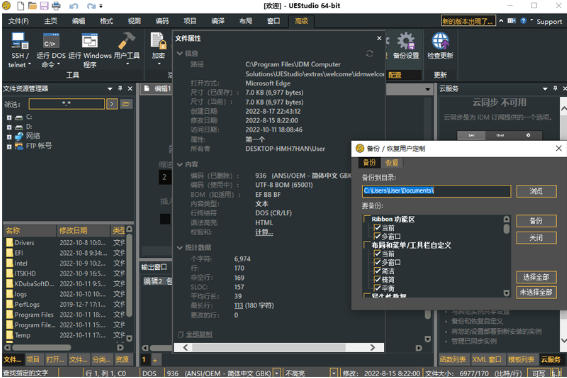This screenshot has width=567, height=378.
Task: Open the SSH / telnet tool
Action: tap(19, 50)
